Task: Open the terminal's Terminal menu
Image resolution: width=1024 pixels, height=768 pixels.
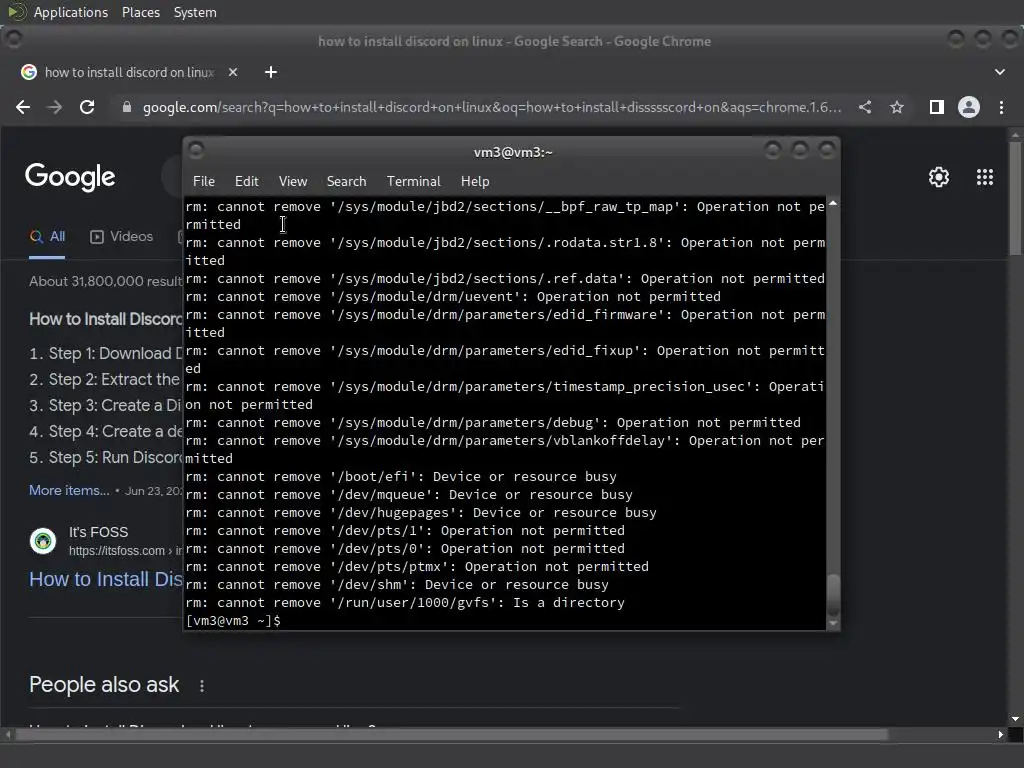Action: point(413,182)
